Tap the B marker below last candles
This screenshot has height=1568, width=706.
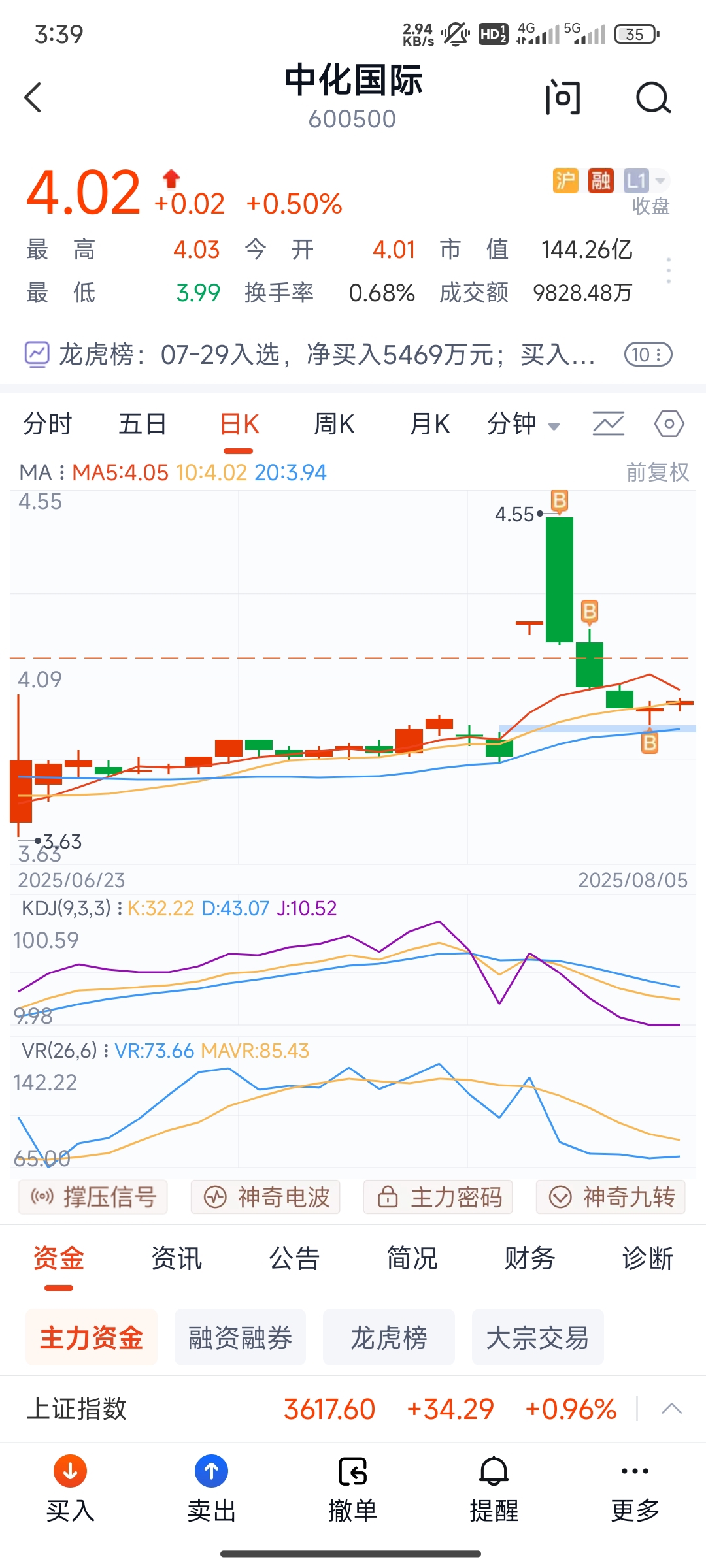point(649,743)
